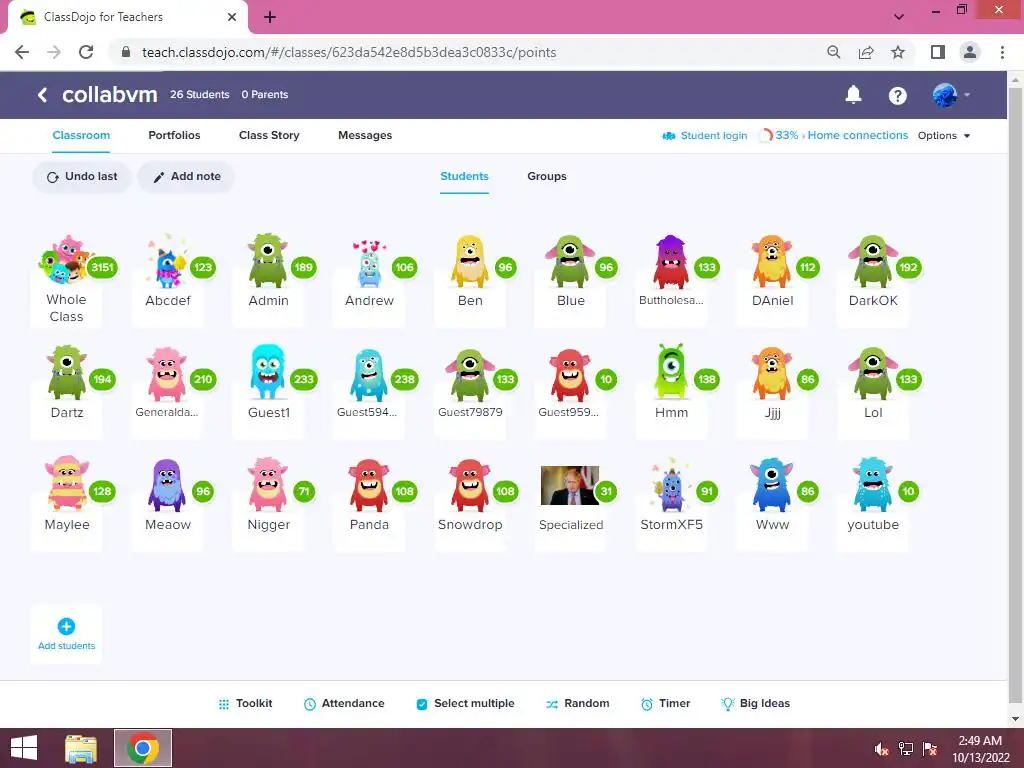Select Meaow's purple monster avatar

point(167,485)
